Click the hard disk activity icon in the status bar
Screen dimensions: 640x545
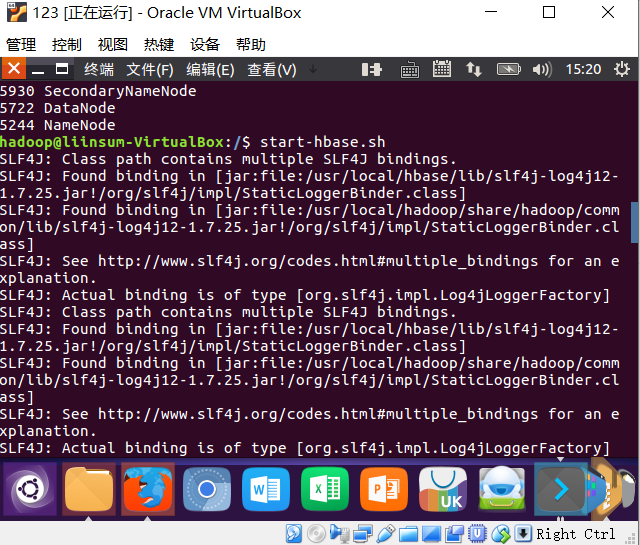(x=294, y=533)
